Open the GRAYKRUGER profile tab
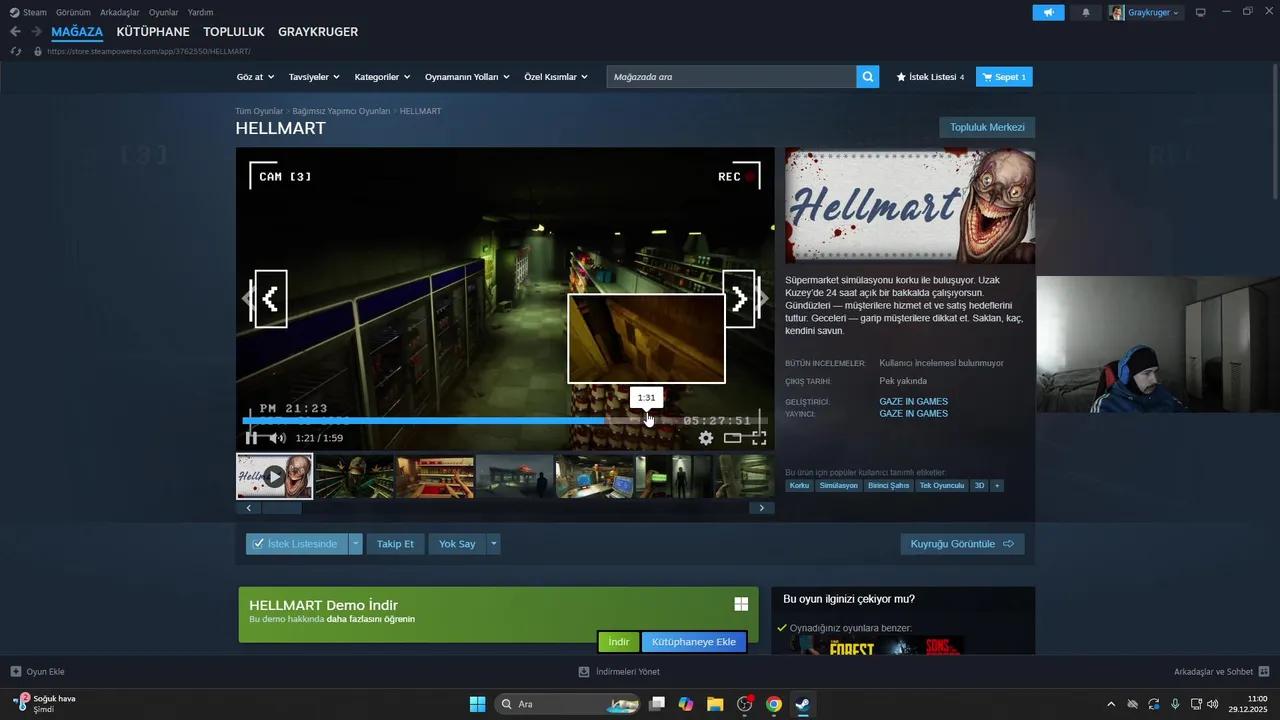The width and height of the screenshot is (1280, 720). [318, 32]
